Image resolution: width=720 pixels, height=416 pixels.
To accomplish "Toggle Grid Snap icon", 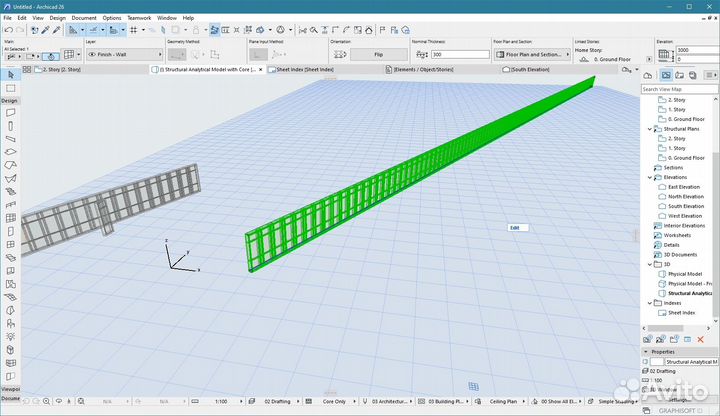I will (x=134, y=30).
